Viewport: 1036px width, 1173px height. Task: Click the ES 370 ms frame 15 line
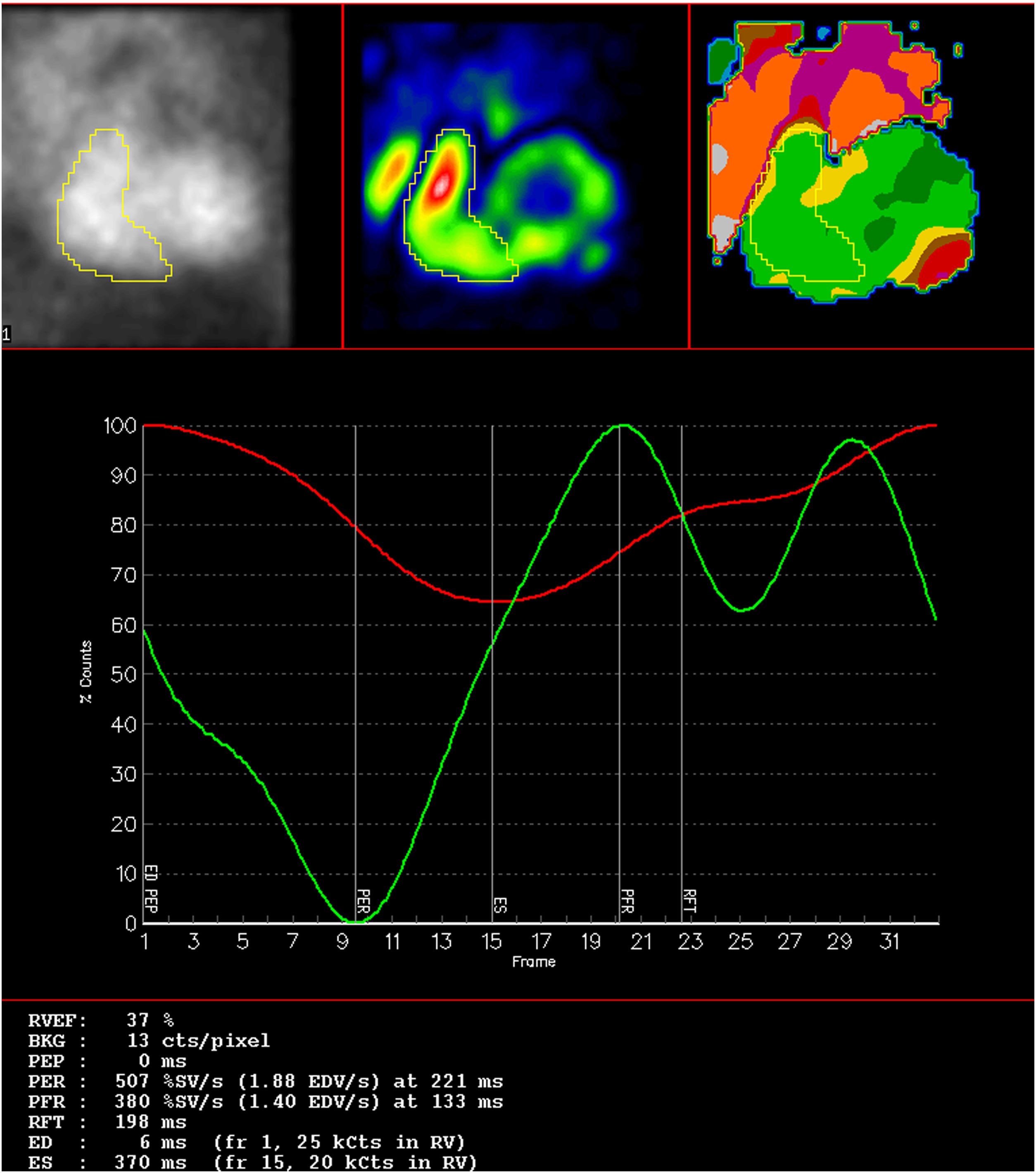pos(252,1163)
